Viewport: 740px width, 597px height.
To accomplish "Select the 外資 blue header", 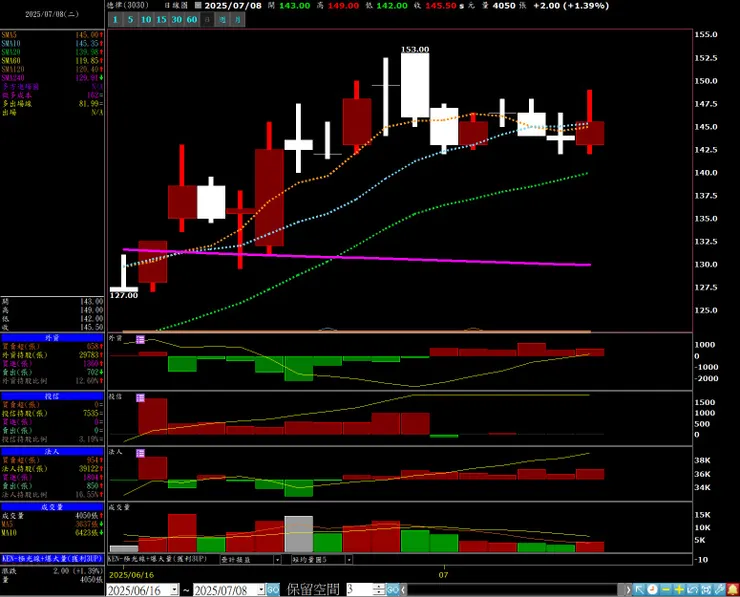I will point(52,338).
